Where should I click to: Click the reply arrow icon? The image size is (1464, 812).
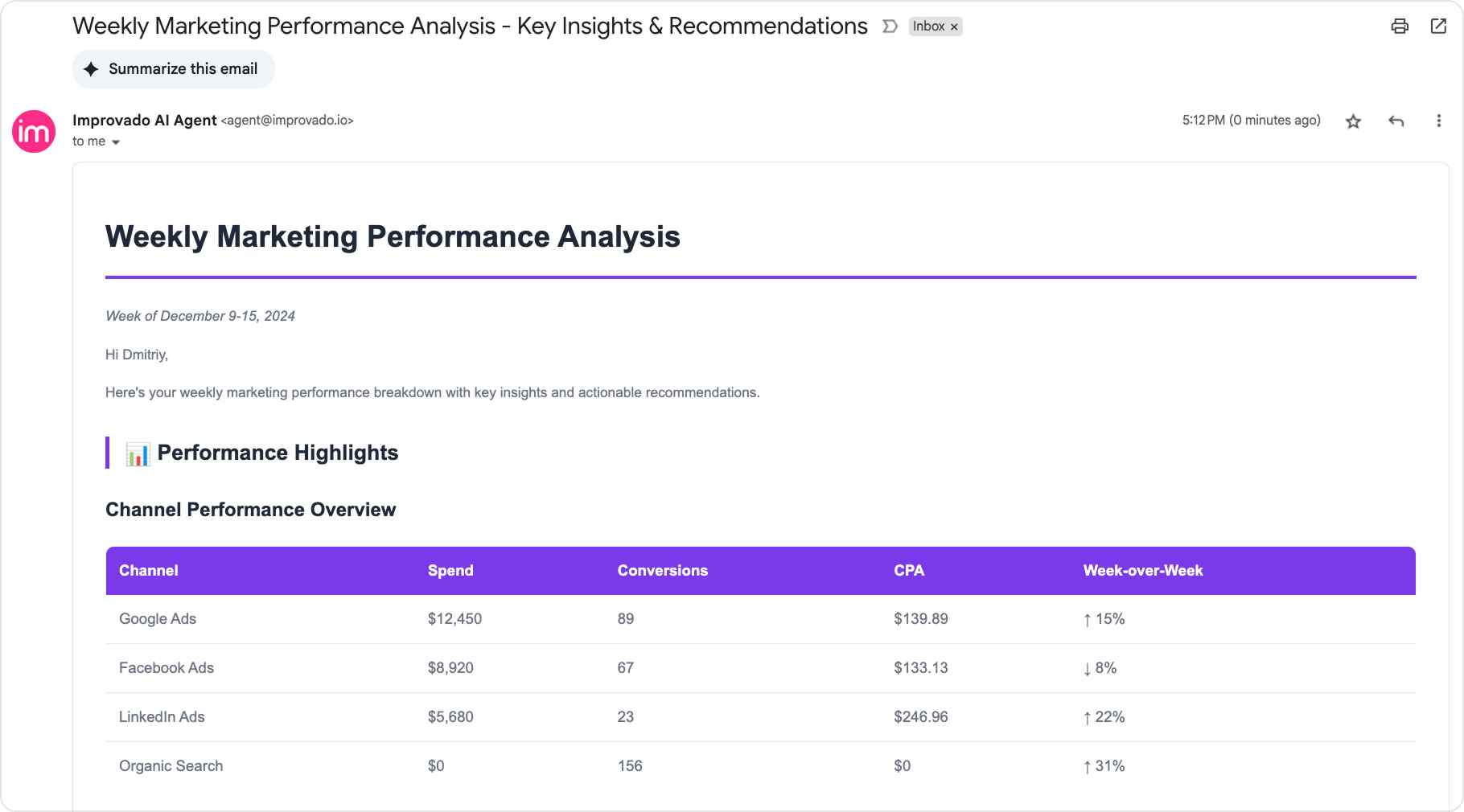pyautogui.click(x=1396, y=121)
